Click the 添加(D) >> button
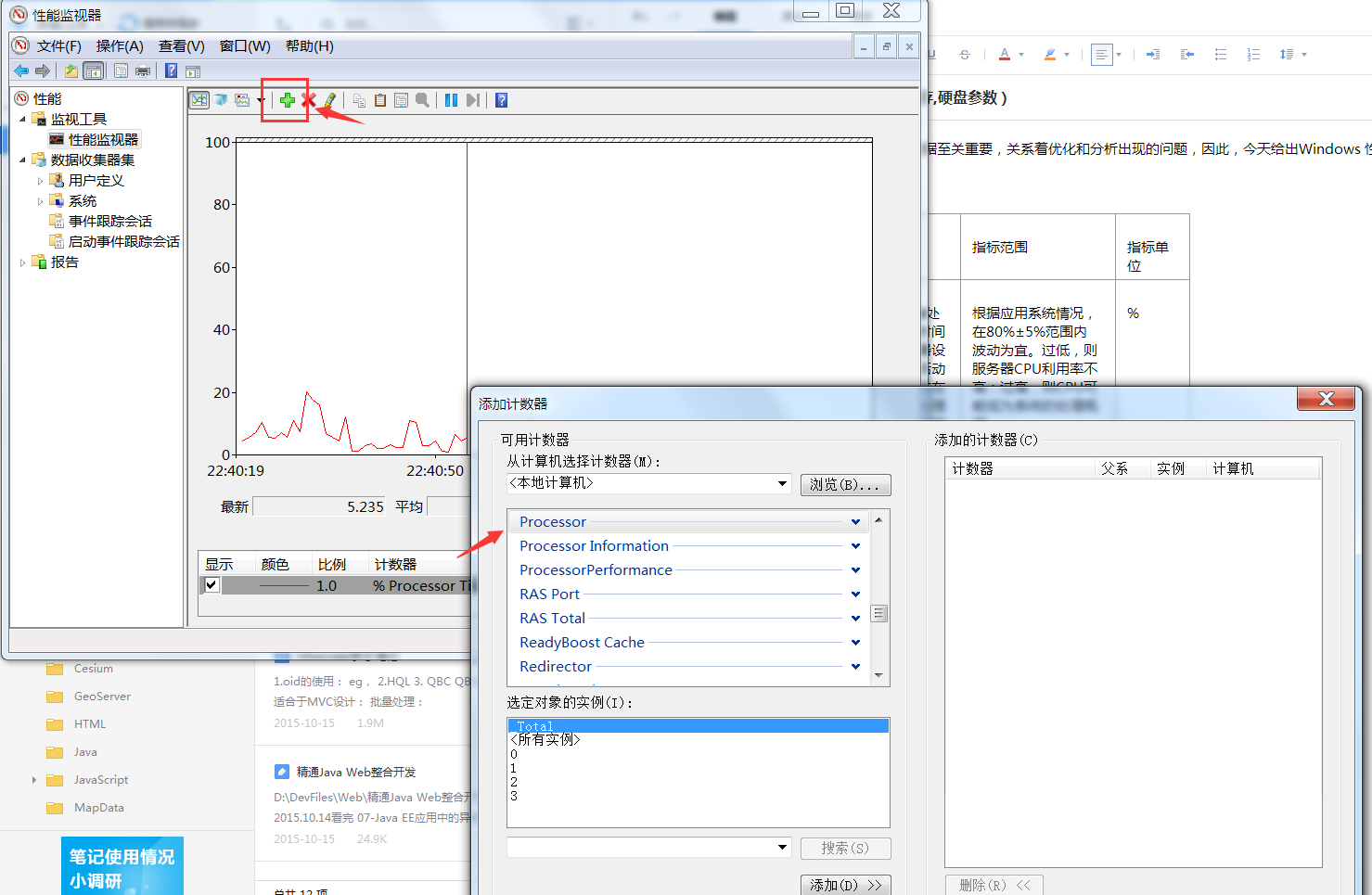 [845, 885]
